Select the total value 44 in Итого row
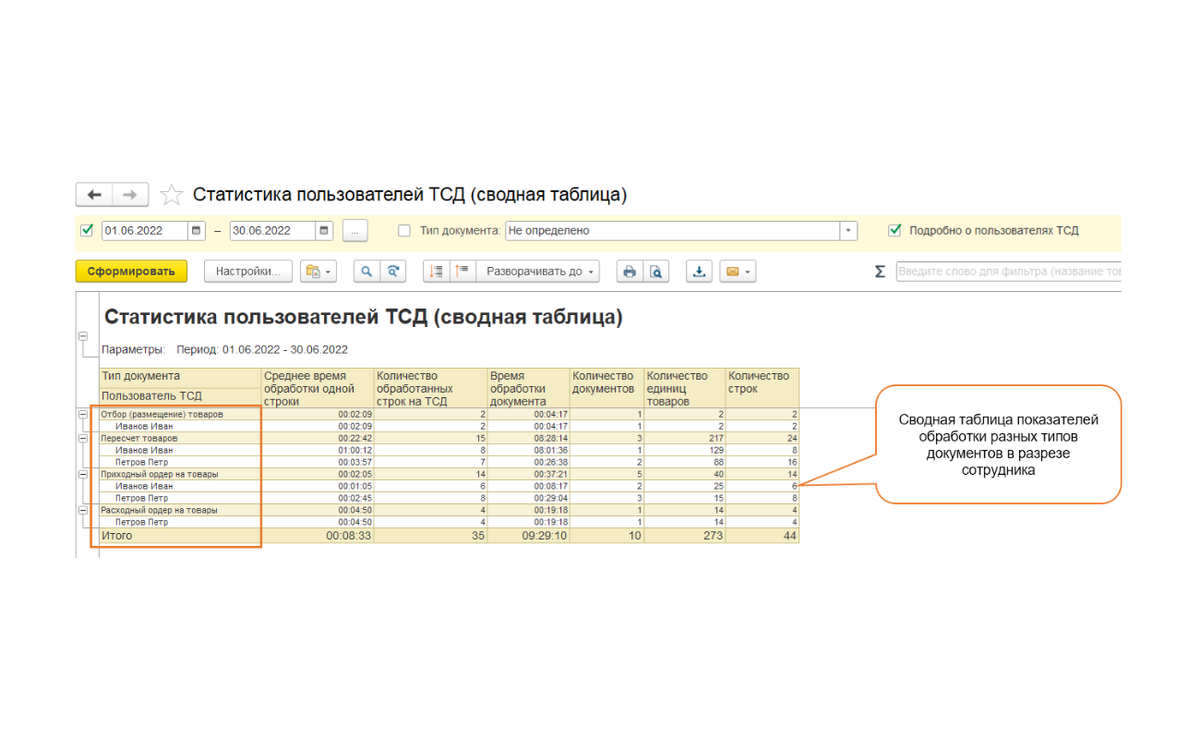This screenshot has width=1200, height=739. [790, 536]
